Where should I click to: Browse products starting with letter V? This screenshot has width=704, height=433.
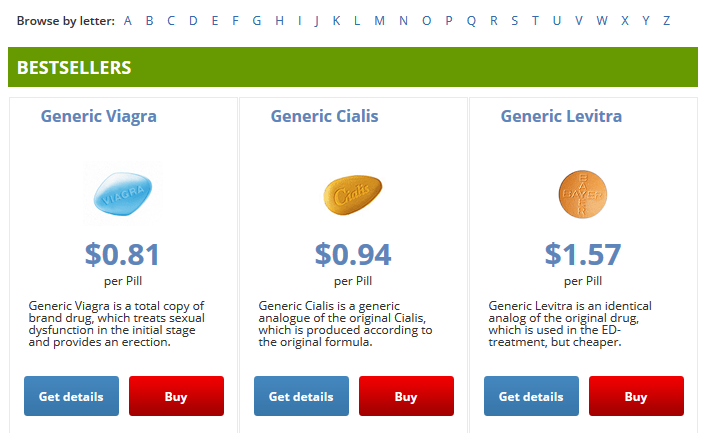579,21
